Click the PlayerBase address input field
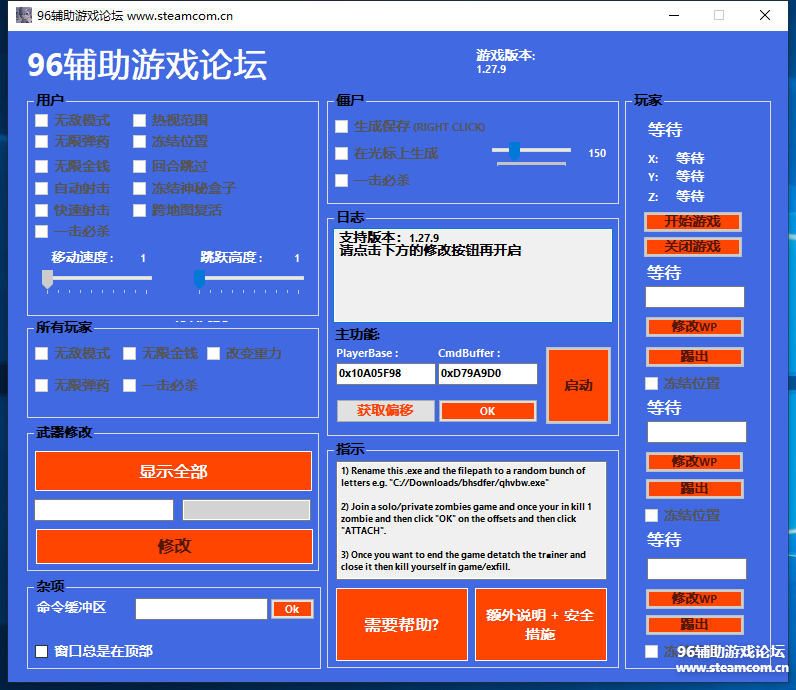This screenshot has width=796, height=690. click(x=385, y=373)
